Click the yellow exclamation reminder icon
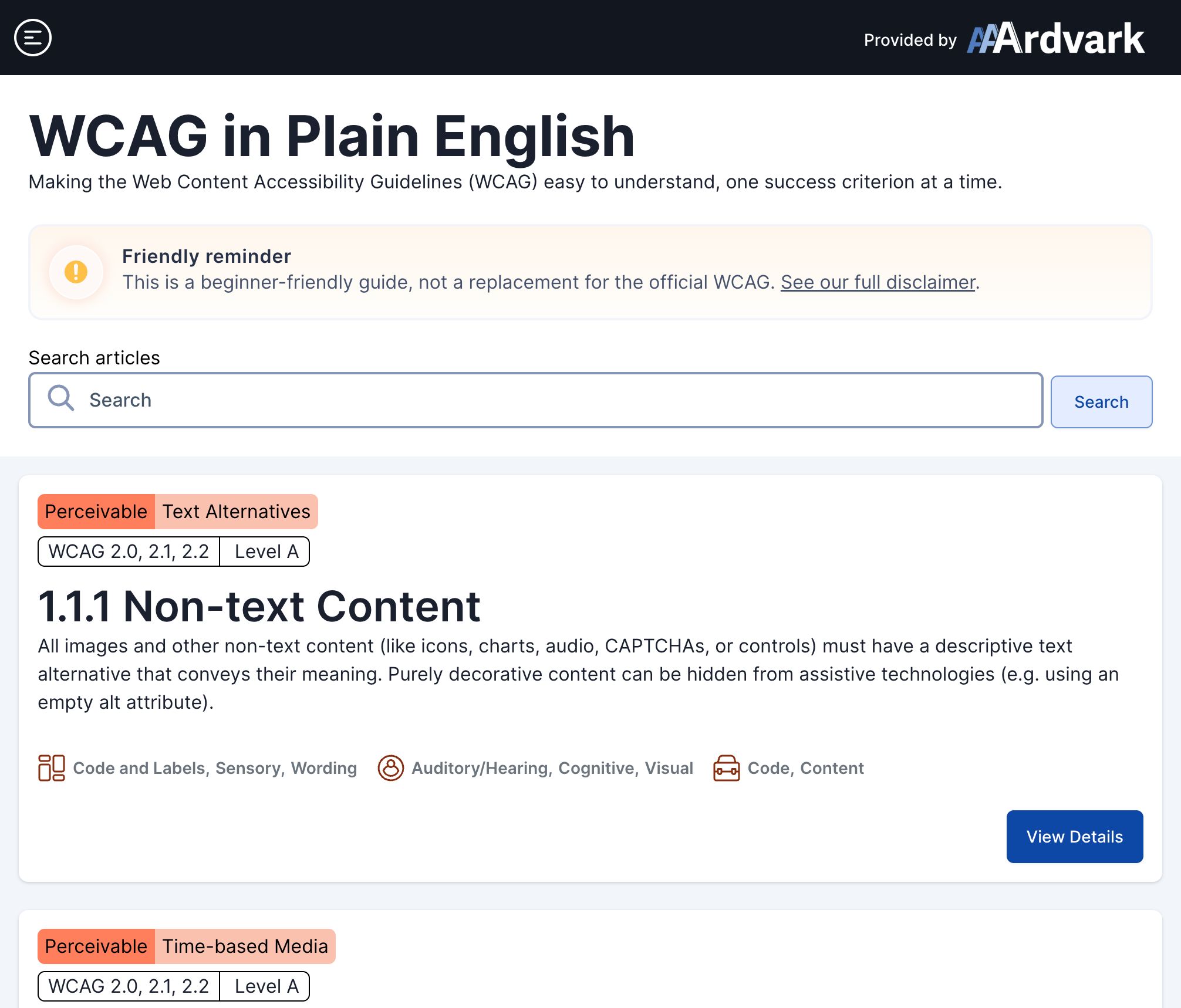This screenshot has height=1008, width=1181. click(76, 272)
